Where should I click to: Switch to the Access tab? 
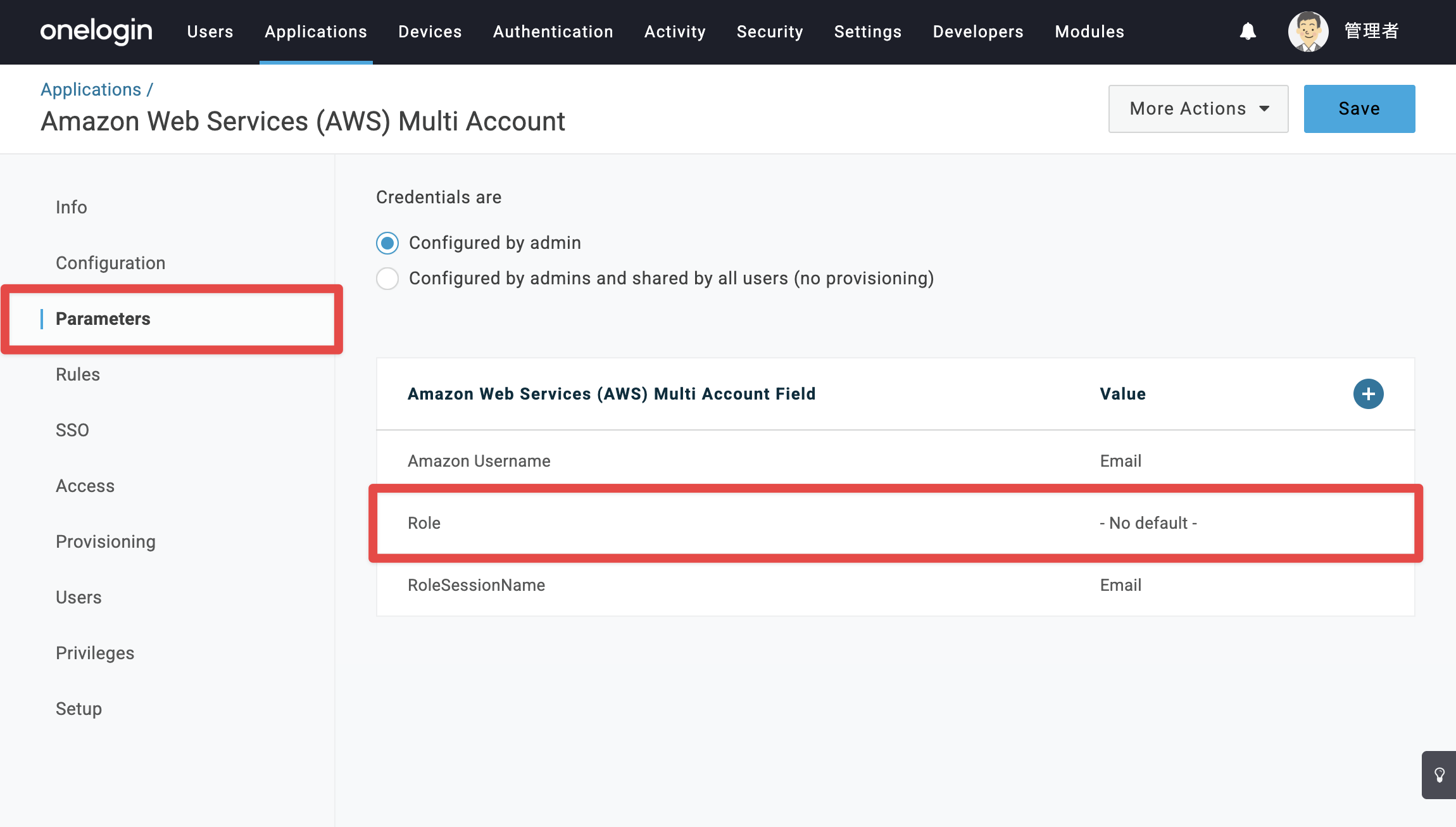click(x=85, y=486)
